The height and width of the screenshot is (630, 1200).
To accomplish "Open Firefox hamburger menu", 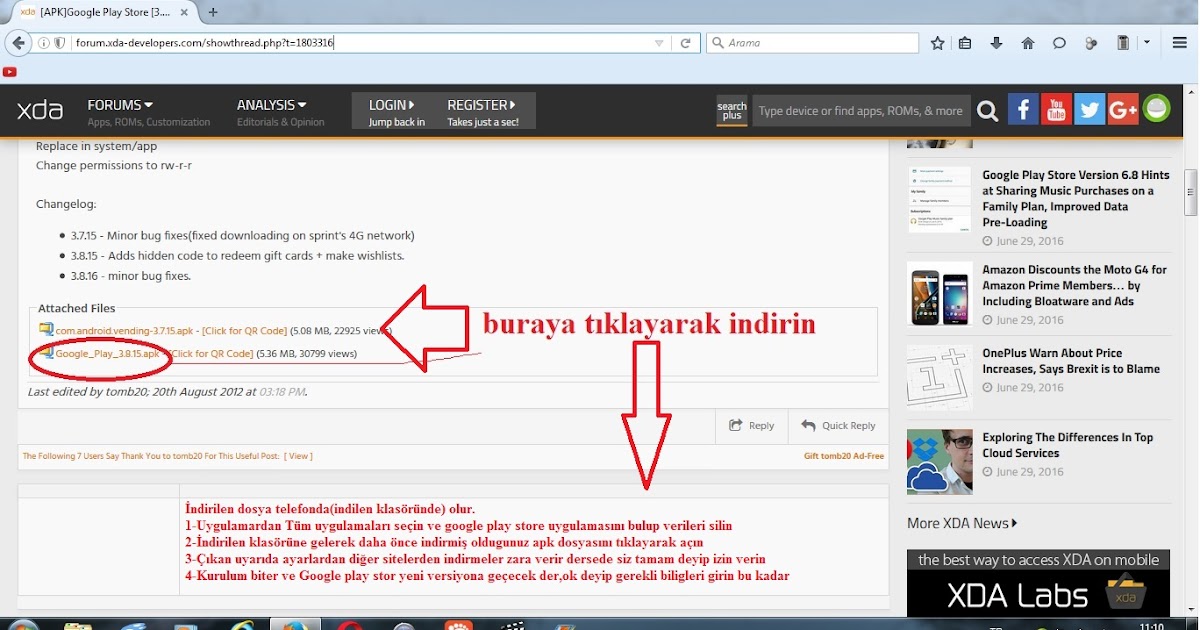I will coord(1180,43).
